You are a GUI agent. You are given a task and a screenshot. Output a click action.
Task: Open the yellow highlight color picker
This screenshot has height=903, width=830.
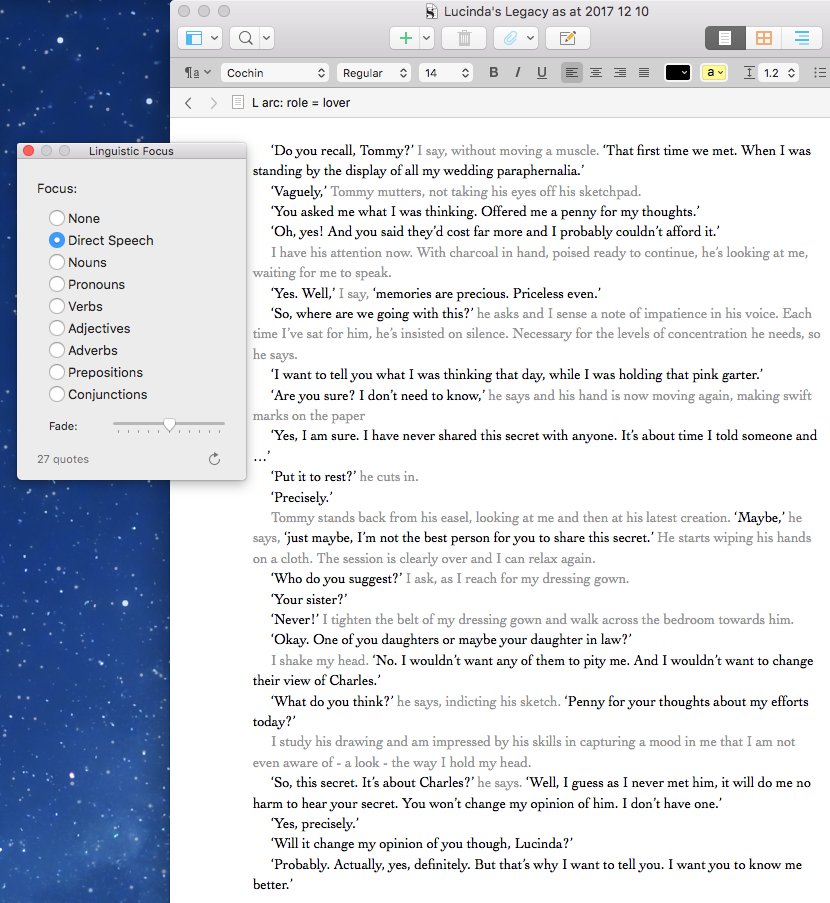pyautogui.click(x=714, y=73)
